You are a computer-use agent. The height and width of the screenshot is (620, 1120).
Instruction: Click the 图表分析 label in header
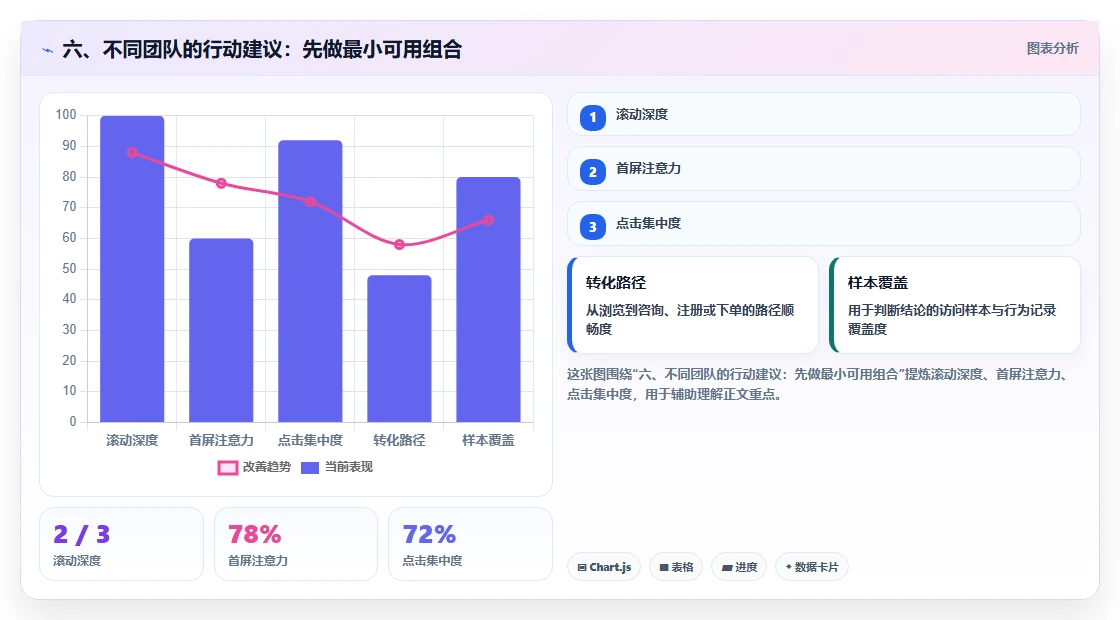1052,49
